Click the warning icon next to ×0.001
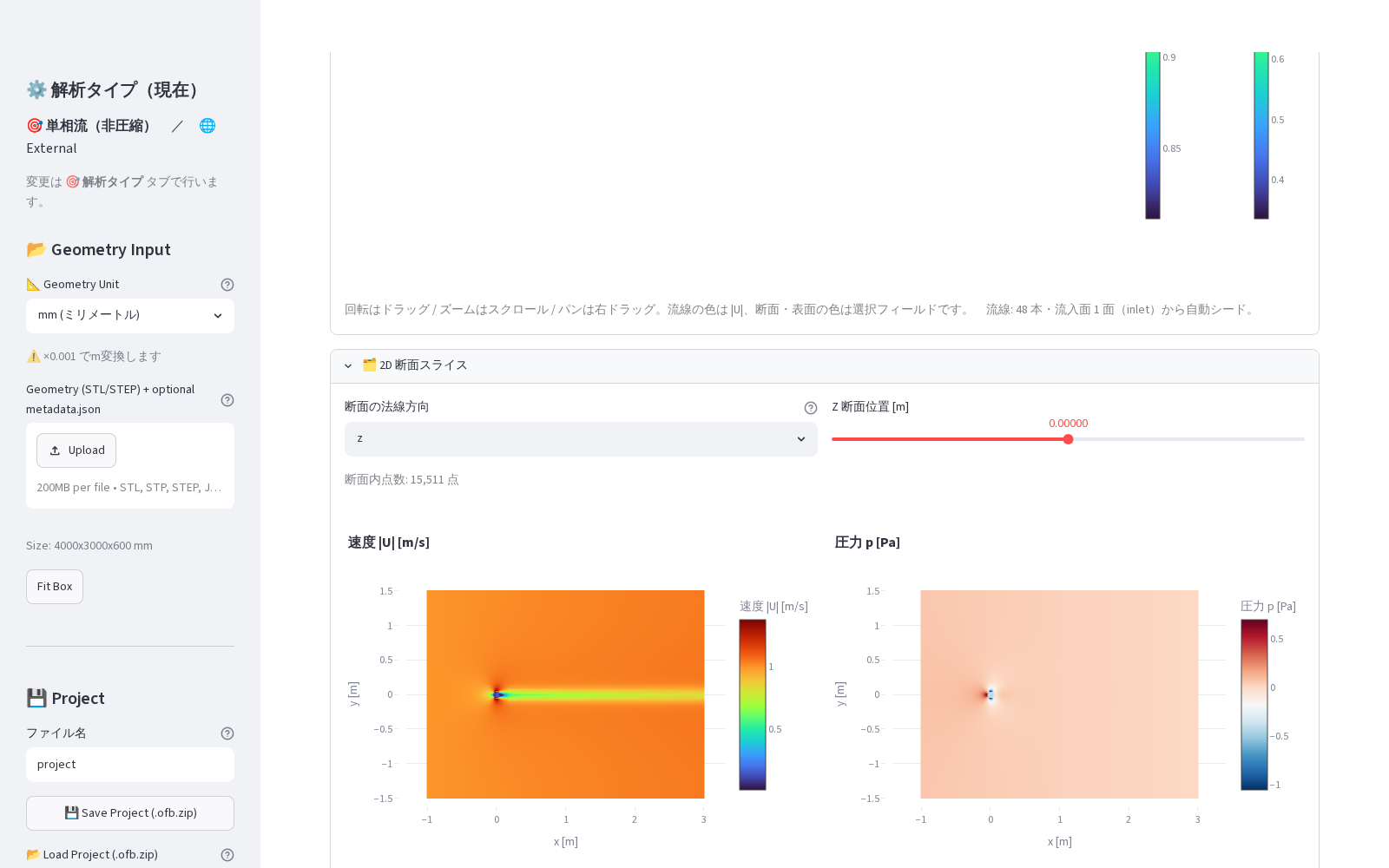 click(x=34, y=356)
